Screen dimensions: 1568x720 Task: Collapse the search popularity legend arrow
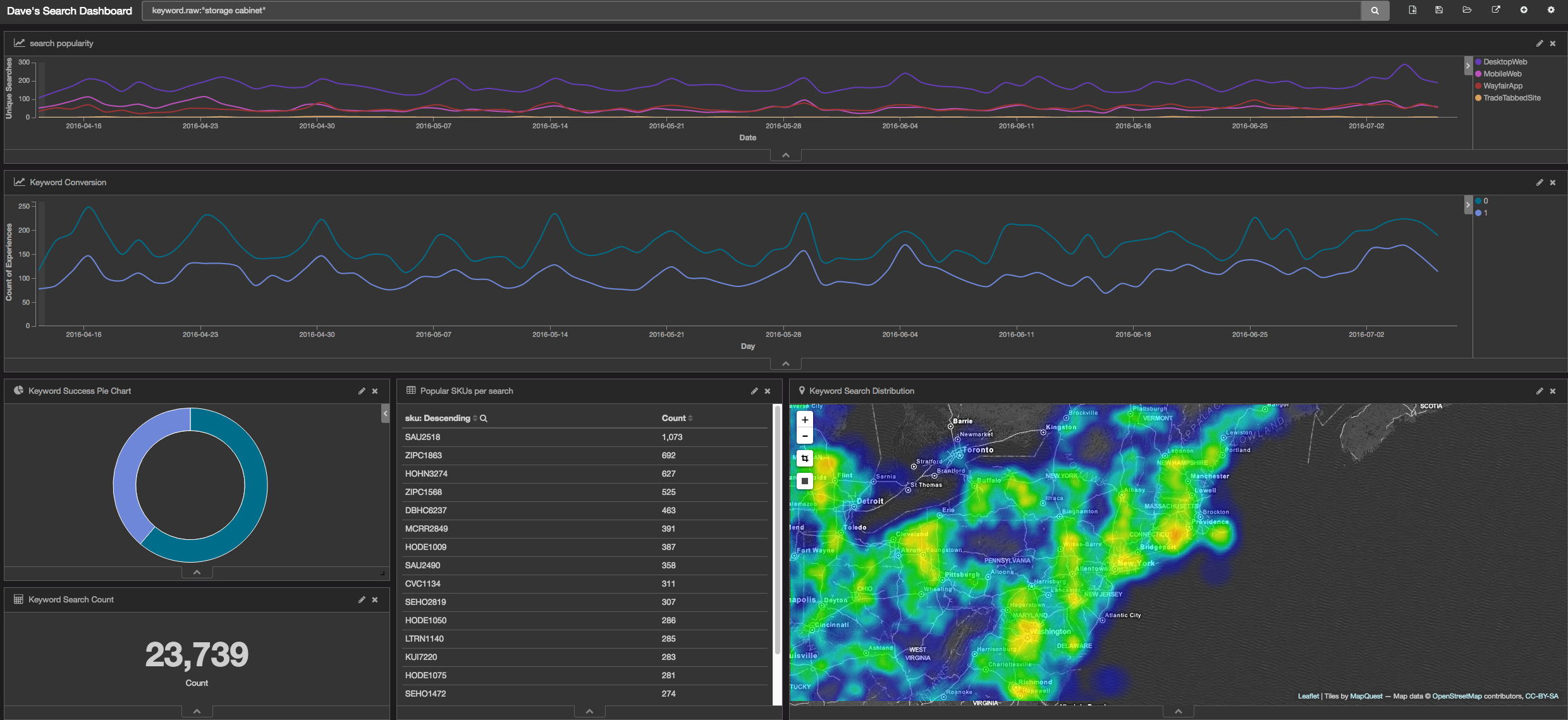pyautogui.click(x=1468, y=66)
